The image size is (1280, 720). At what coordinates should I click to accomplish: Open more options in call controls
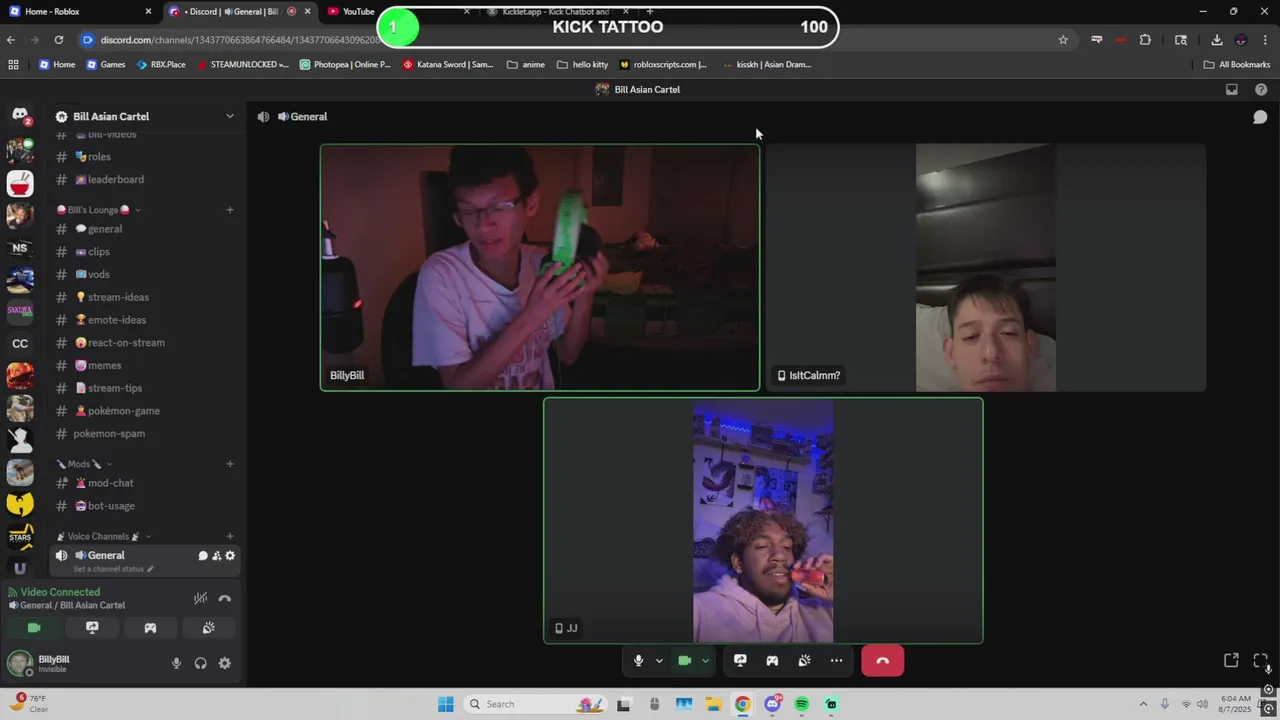pyautogui.click(x=836, y=661)
